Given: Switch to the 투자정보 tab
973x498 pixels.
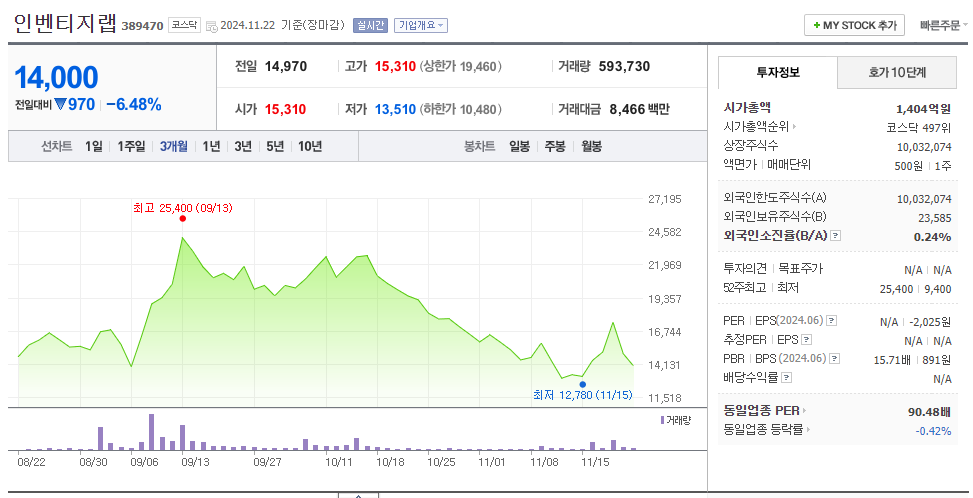Looking at the screenshot, I should tap(778, 73).
